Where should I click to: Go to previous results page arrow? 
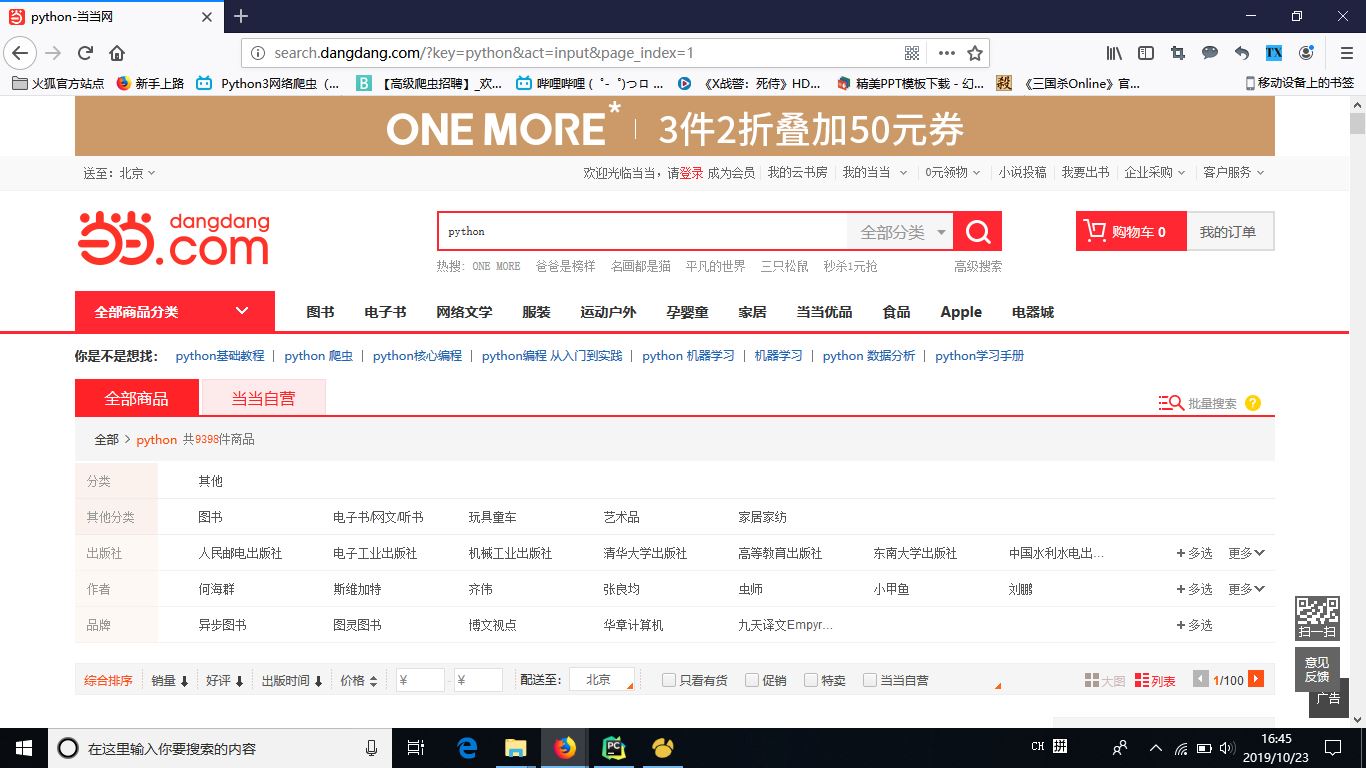point(1201,679)
